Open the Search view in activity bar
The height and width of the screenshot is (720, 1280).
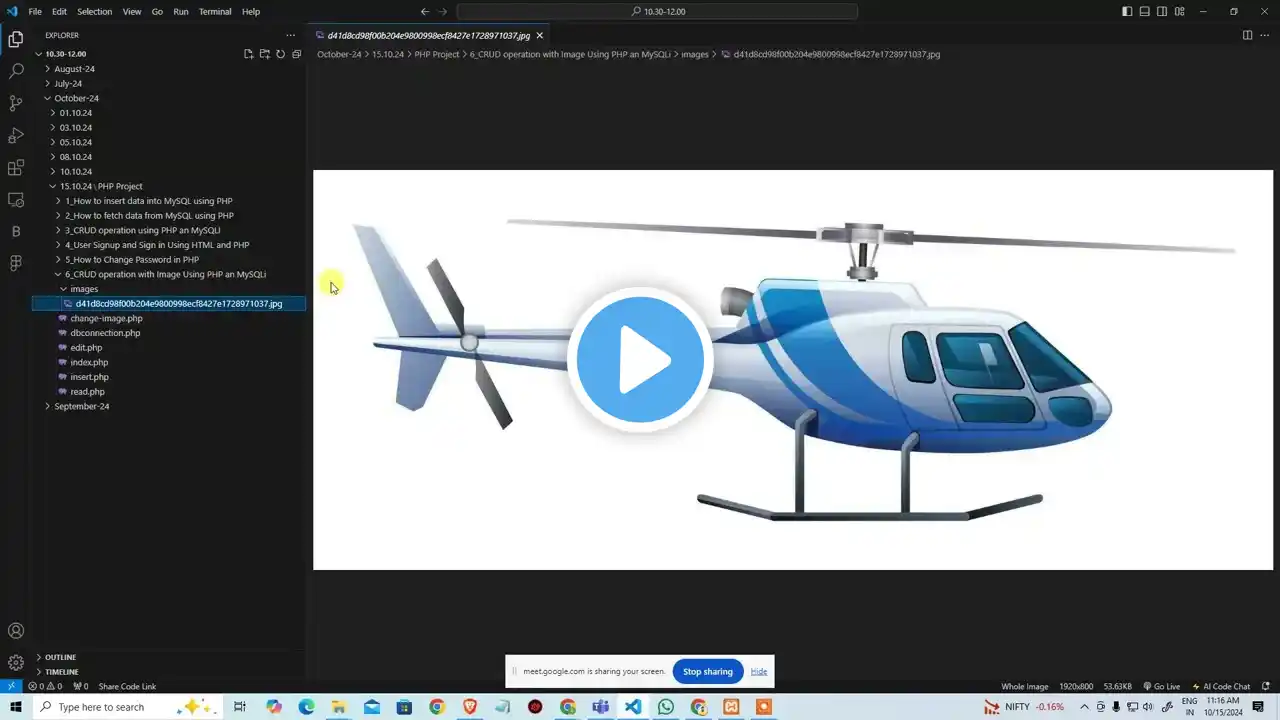tap(16, 72)
